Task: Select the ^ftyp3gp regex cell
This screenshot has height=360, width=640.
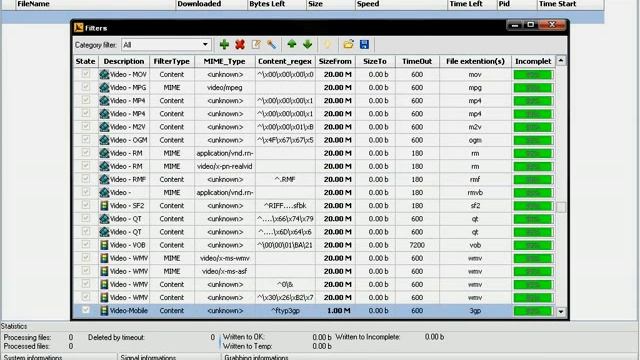Action: (x=285, y=311)
